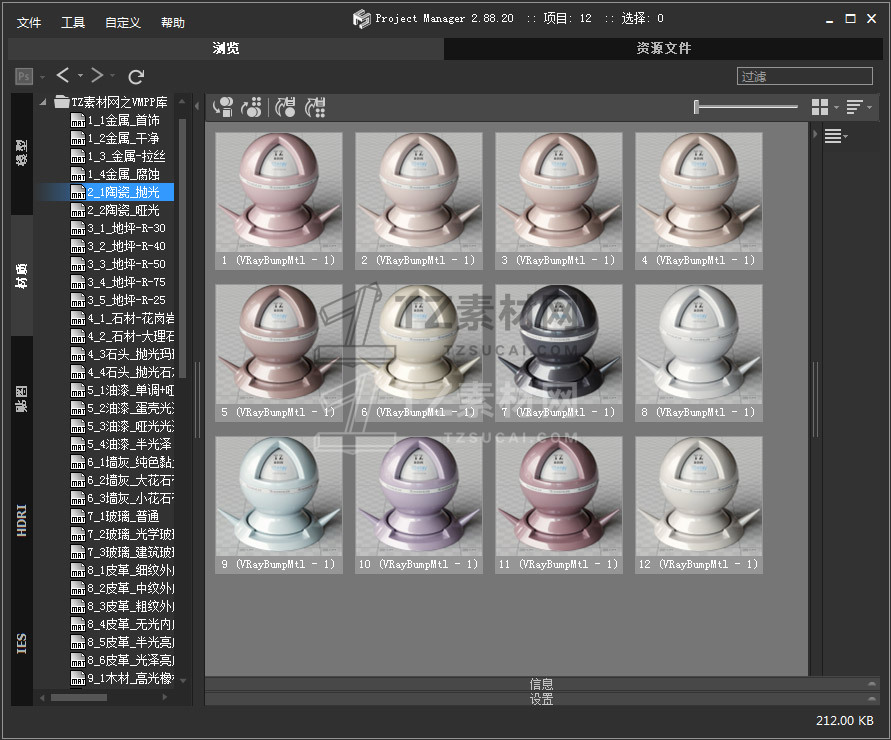Click the first material toolbar icon
The width and height of the screenshot is (891, 740).
tap(225, 107)
